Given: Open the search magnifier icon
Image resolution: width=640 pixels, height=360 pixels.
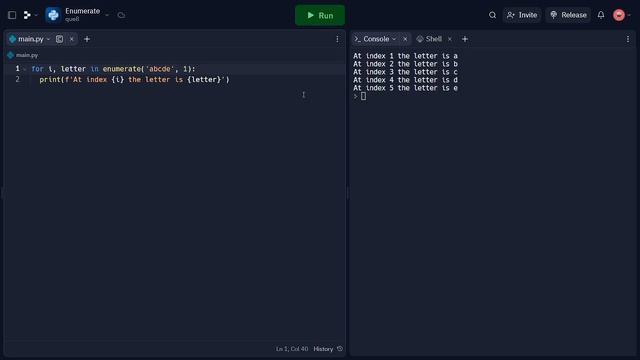Looking at the screenshot, I should tap(492, 15).
